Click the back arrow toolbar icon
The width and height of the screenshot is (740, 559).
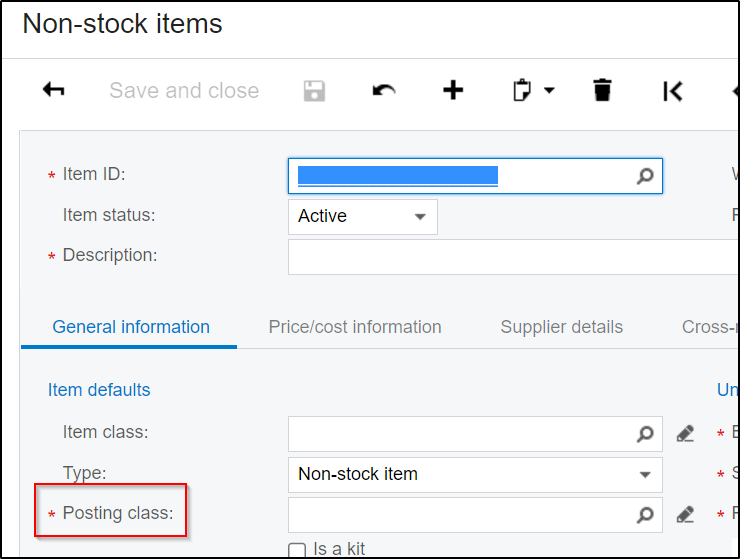[54, 90]
